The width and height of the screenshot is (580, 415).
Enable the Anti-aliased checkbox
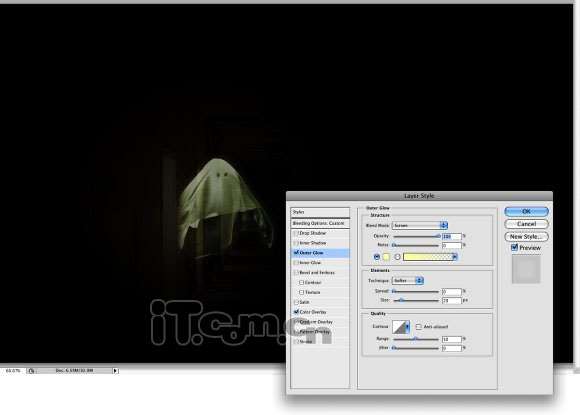pos(419,327)
